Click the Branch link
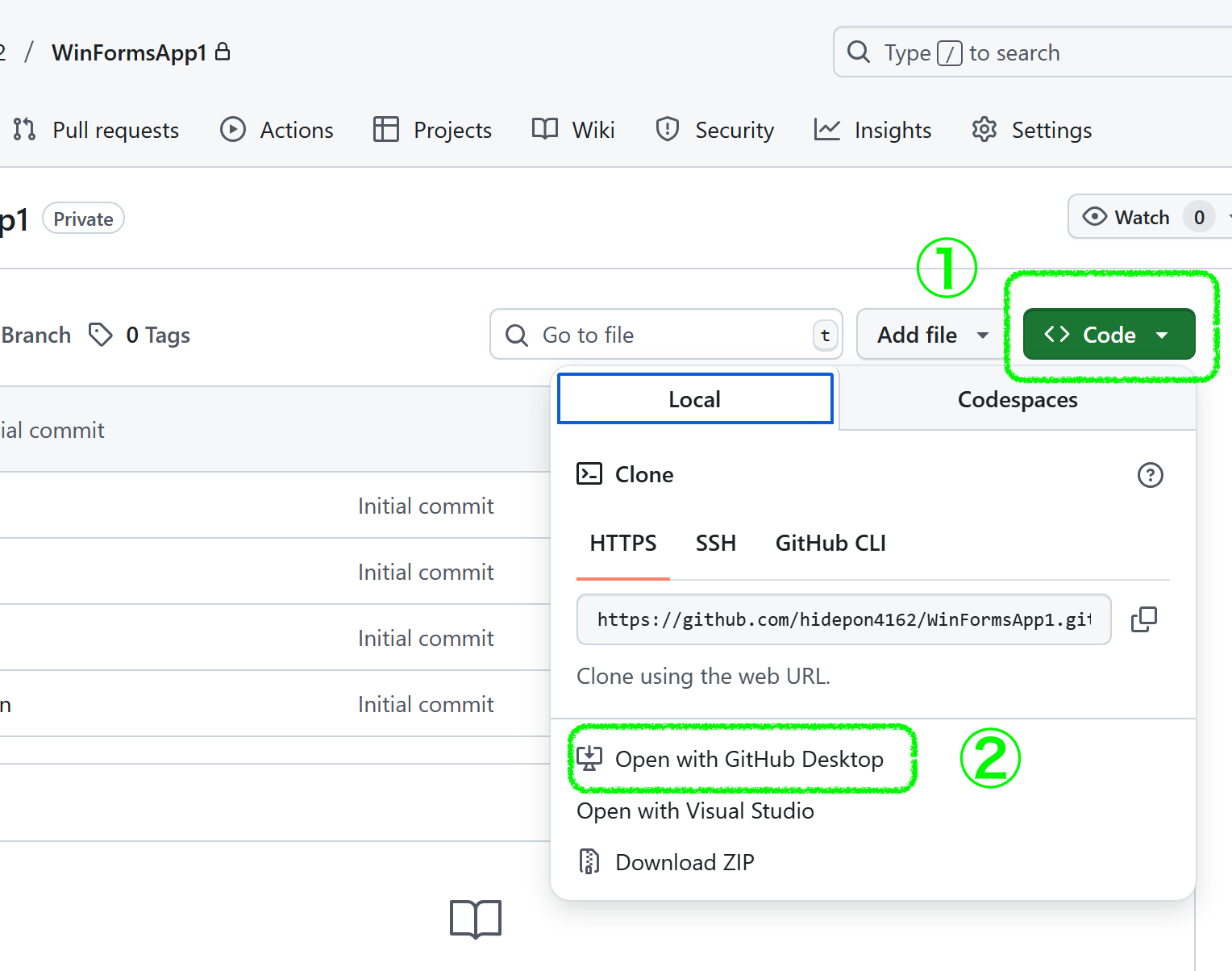 coord(35,335)
